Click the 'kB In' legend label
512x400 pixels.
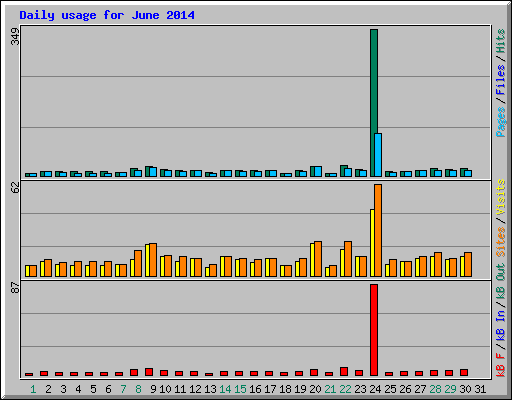click(500, 325)
